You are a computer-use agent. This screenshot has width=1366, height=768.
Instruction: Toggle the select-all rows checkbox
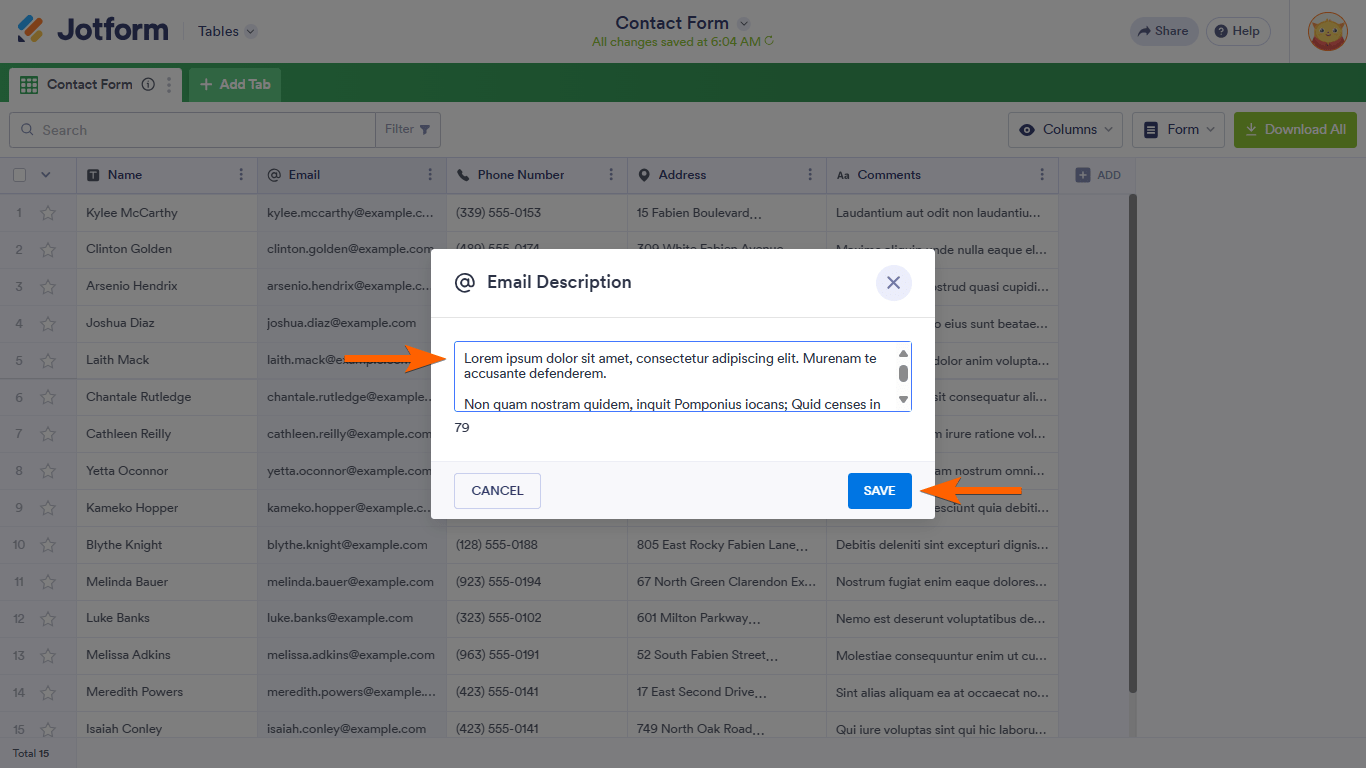[x=20, y=175]
